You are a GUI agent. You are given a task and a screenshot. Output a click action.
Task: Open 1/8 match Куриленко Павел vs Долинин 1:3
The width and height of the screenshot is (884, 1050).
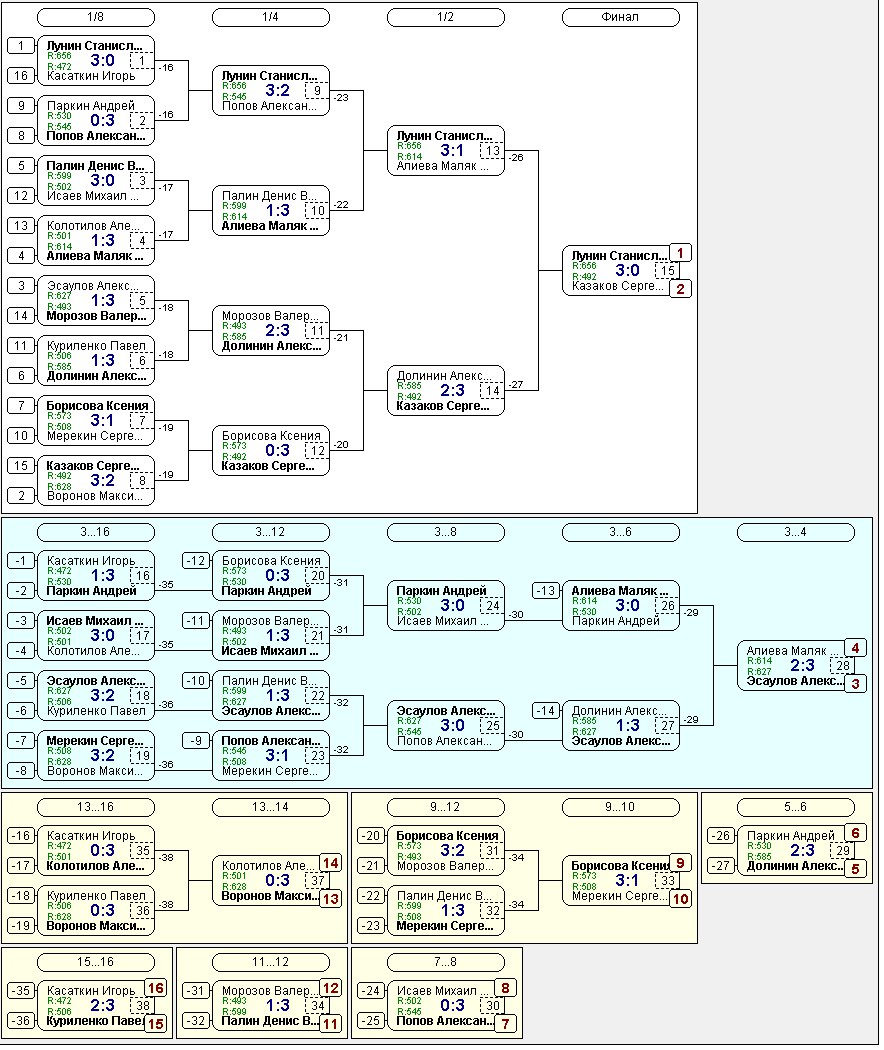pos(96,360)
